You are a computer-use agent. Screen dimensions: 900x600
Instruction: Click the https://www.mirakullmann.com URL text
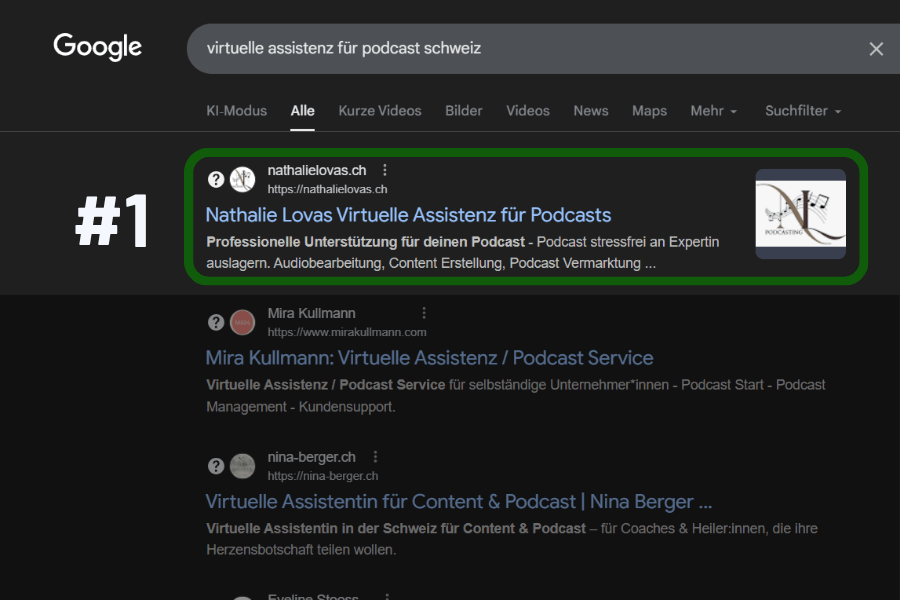pyautogui.click(x=347, y=332)
